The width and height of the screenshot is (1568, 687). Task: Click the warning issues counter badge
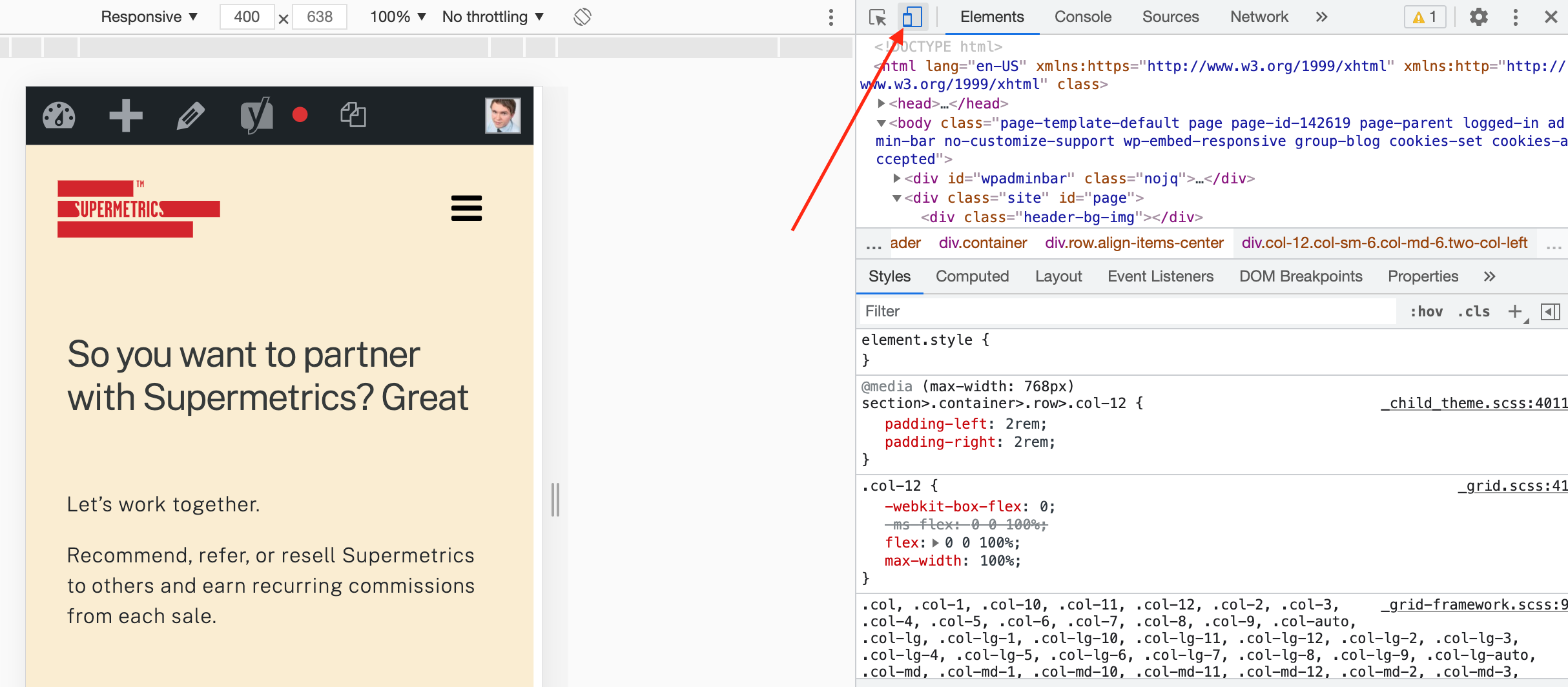point(1425,17)
